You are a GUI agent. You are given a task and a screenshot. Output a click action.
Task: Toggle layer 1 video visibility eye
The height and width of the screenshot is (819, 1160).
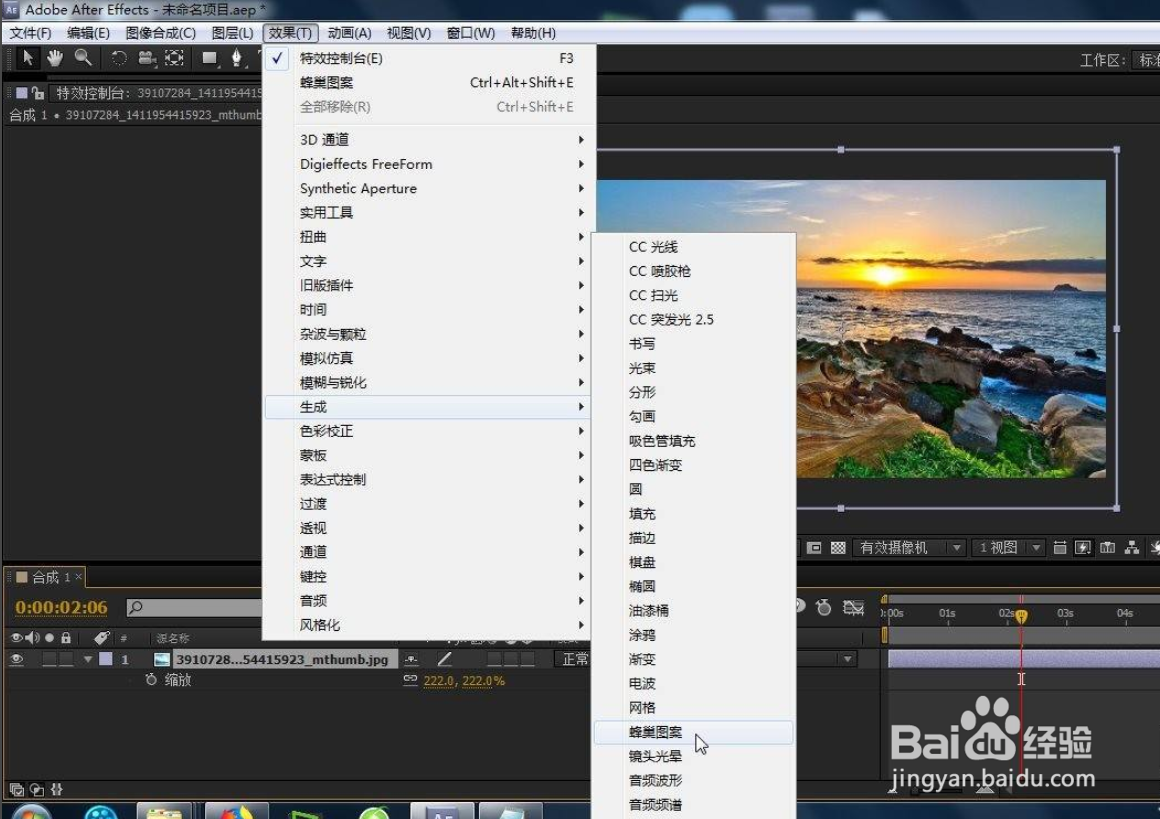pyautogui.click(x=16, y=658)
